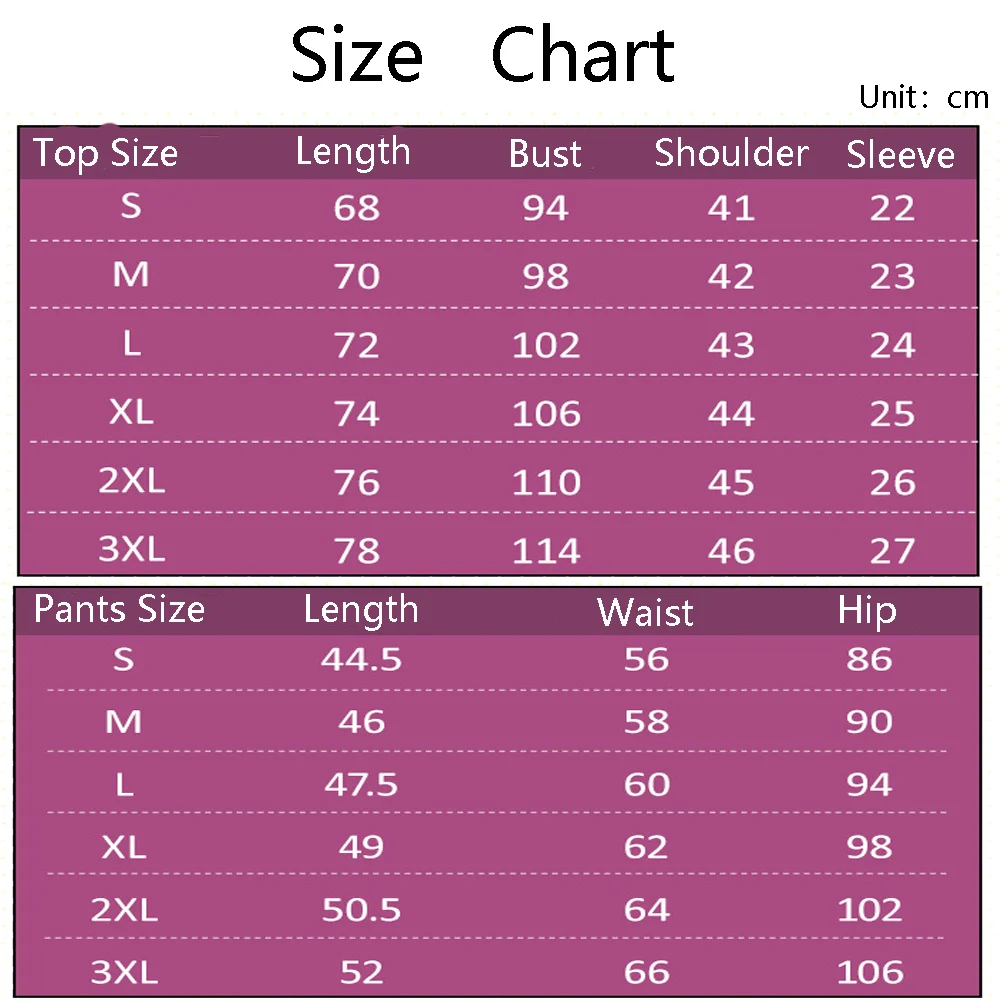
Task: Click the Waist column header
Action: pos(645,612)
